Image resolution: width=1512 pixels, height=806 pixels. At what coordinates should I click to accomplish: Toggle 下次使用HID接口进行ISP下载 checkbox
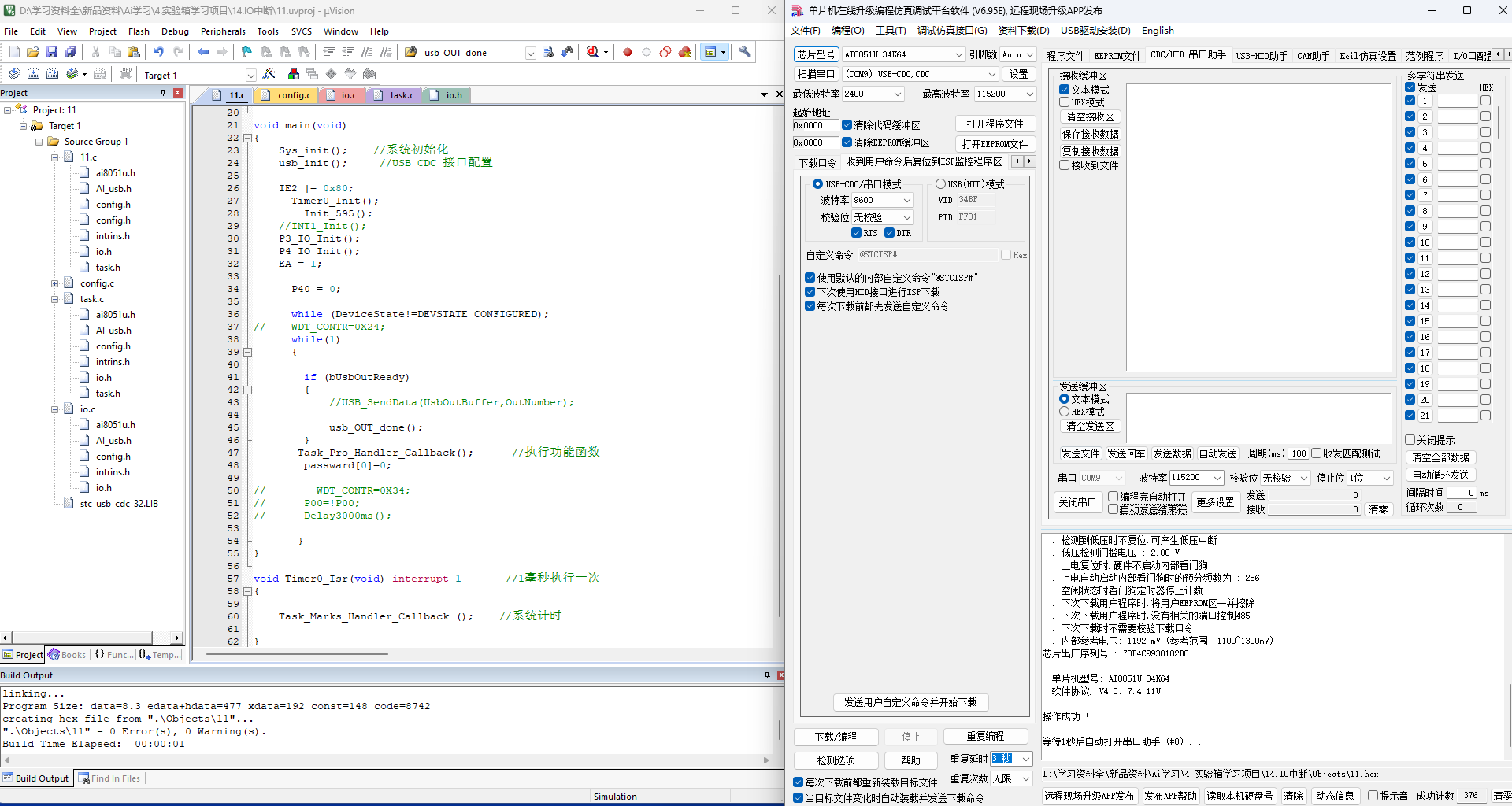(810, 292)
